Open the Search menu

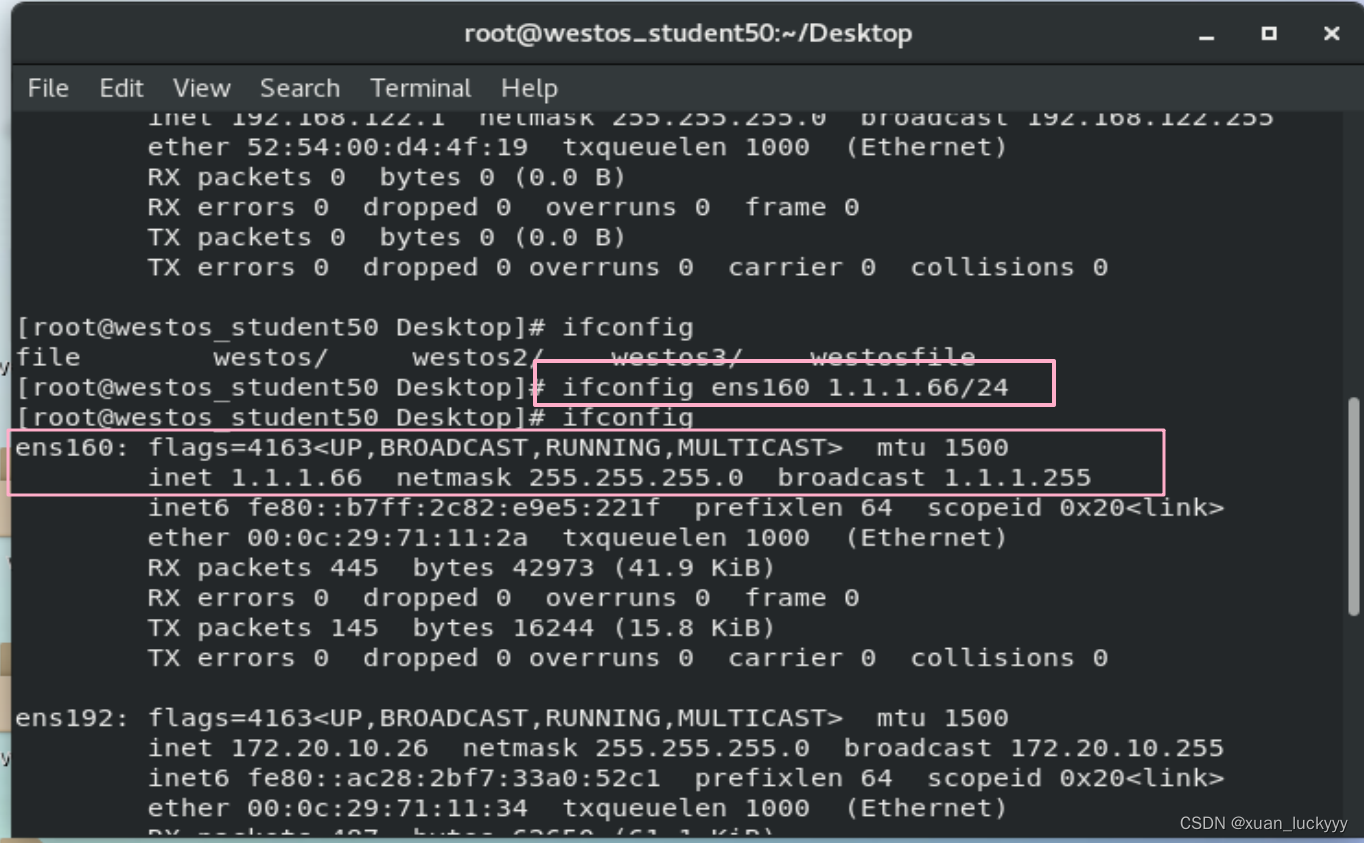pos(299,88)
